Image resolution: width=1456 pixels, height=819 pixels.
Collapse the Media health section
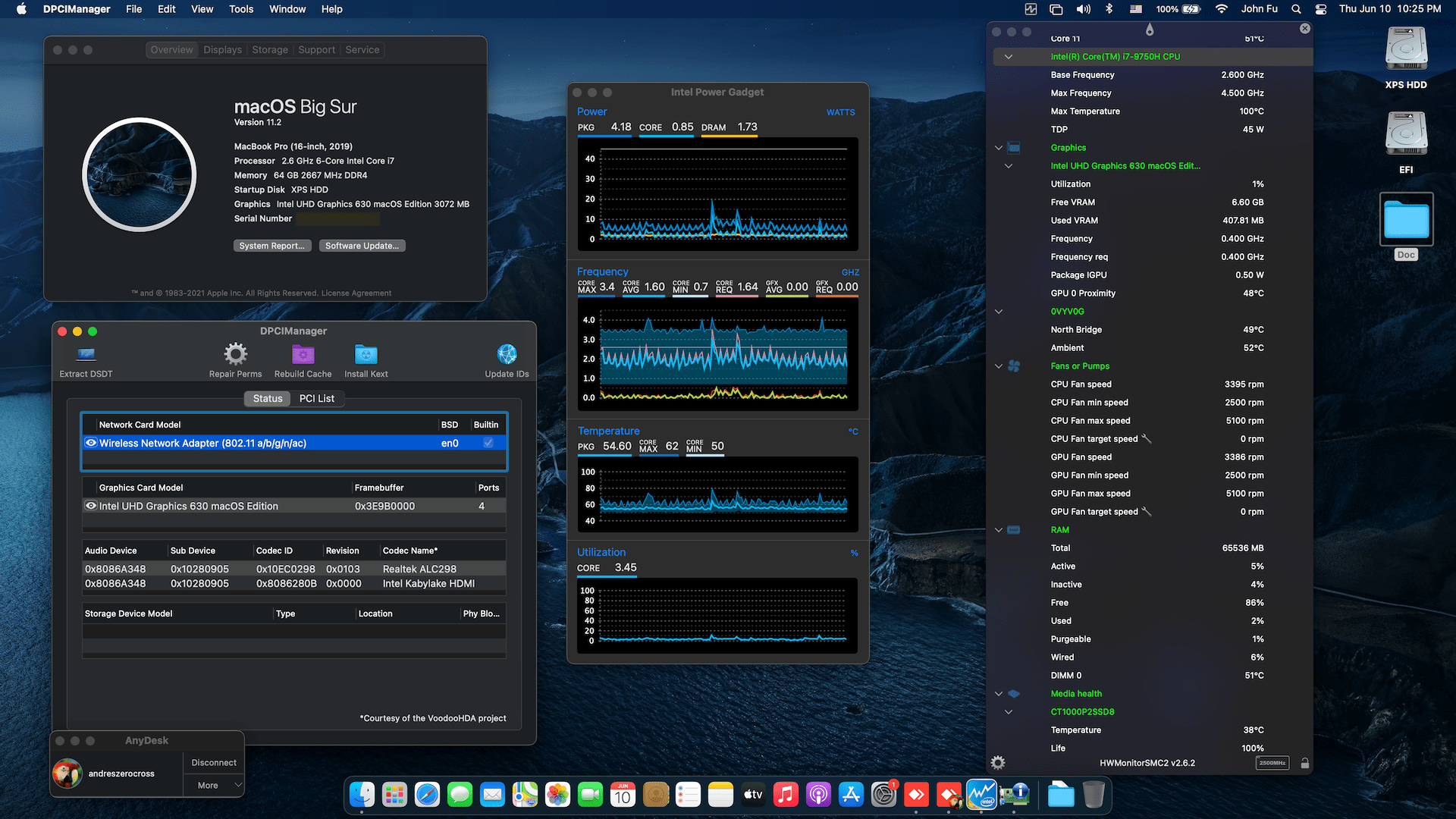pos(999,693)
